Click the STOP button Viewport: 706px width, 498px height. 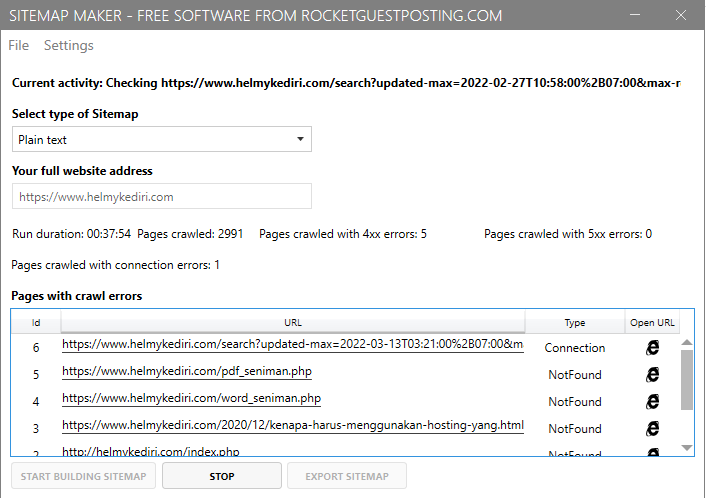pyautogui.click(x=222, y=476)
